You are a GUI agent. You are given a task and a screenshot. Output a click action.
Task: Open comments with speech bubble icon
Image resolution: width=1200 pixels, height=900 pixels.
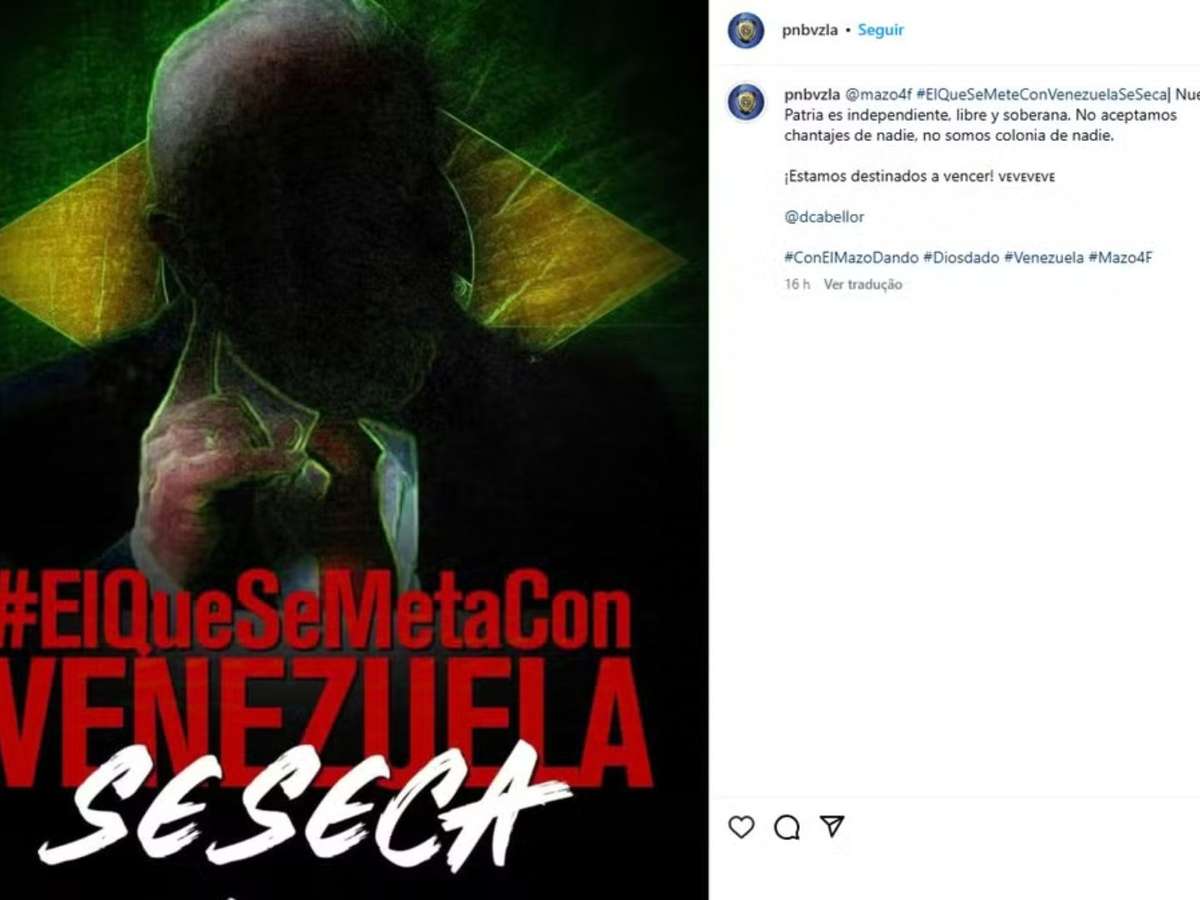787,827
